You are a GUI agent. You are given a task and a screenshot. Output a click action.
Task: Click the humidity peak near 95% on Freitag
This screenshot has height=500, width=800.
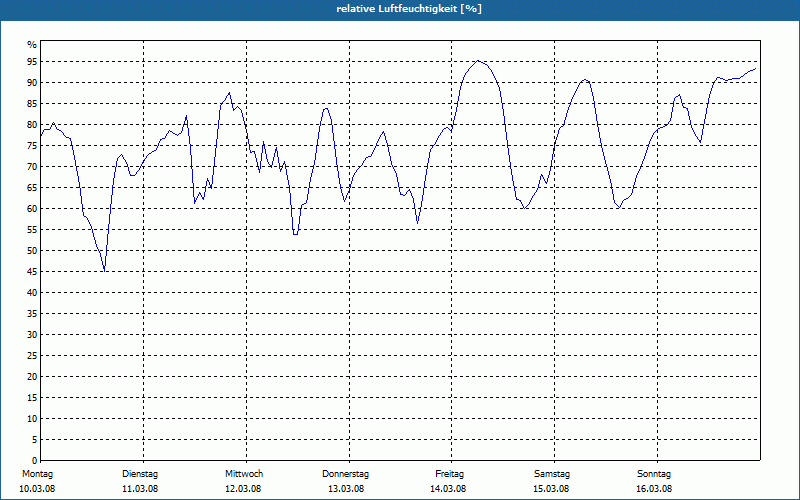478,61
